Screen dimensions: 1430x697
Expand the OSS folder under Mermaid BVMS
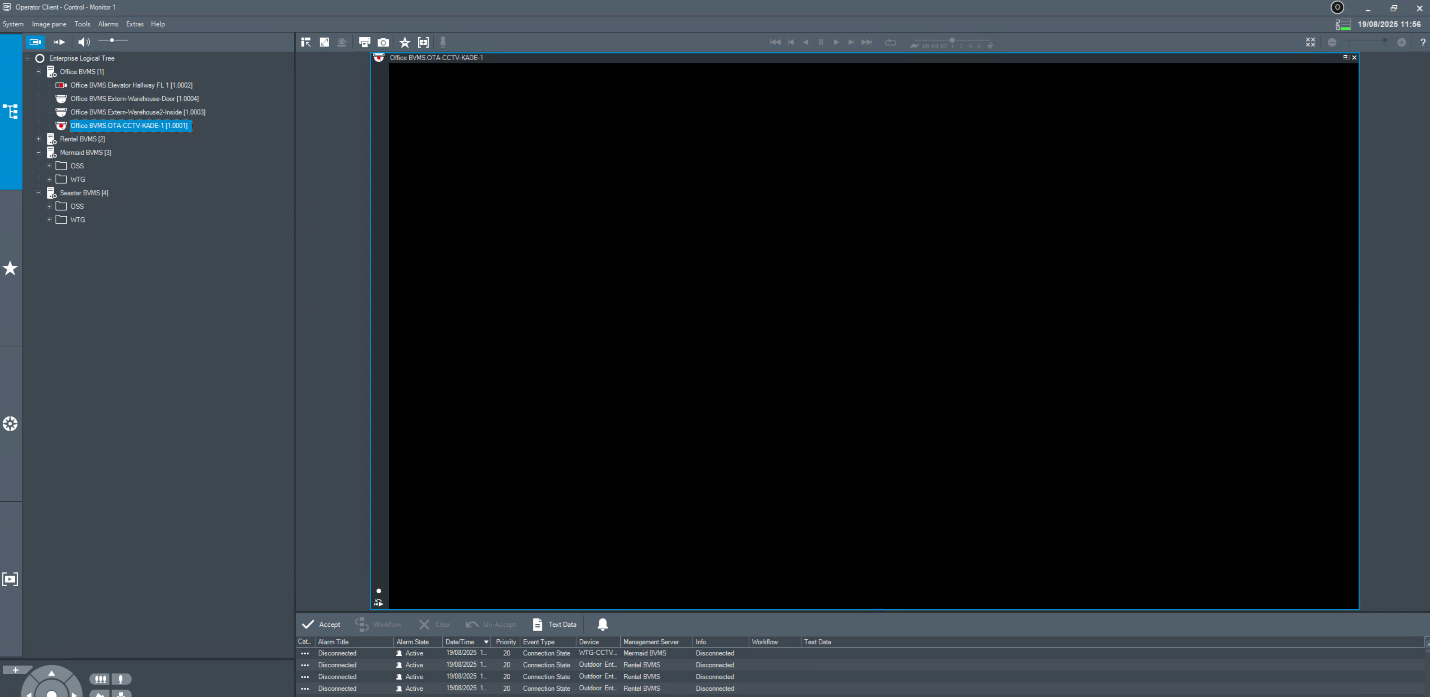[49, 166]
